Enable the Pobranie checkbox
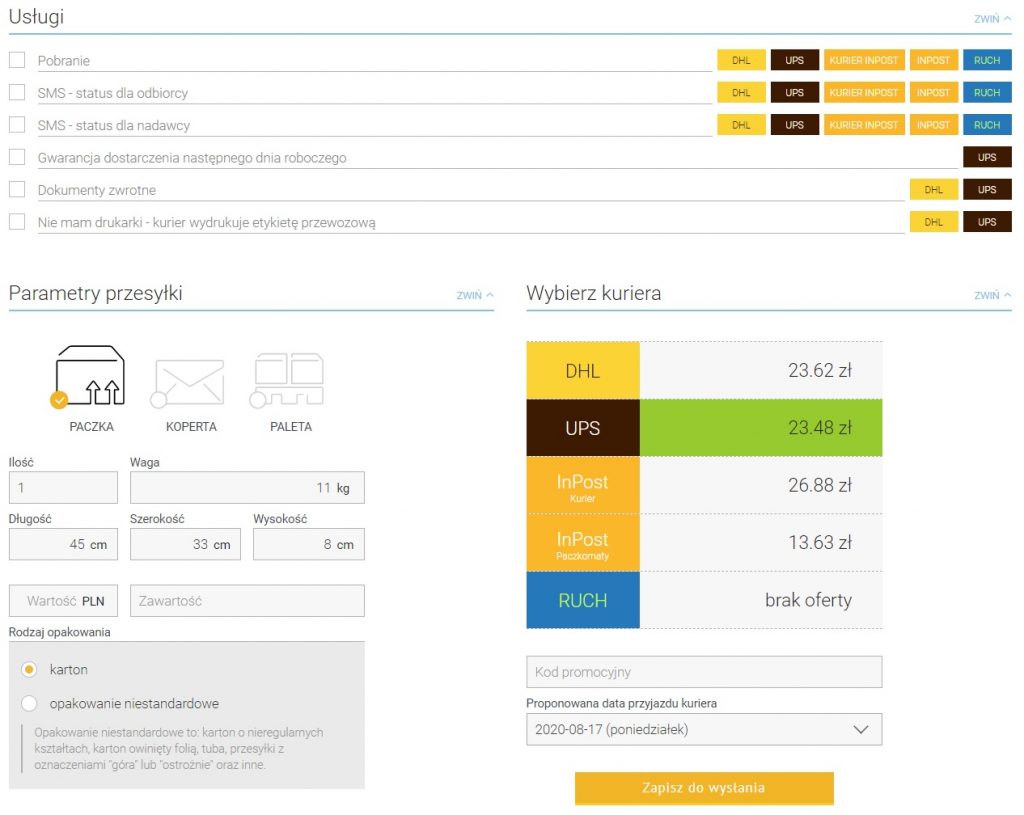This screenshot has height=815, width=1024. (x=17, y=60)
